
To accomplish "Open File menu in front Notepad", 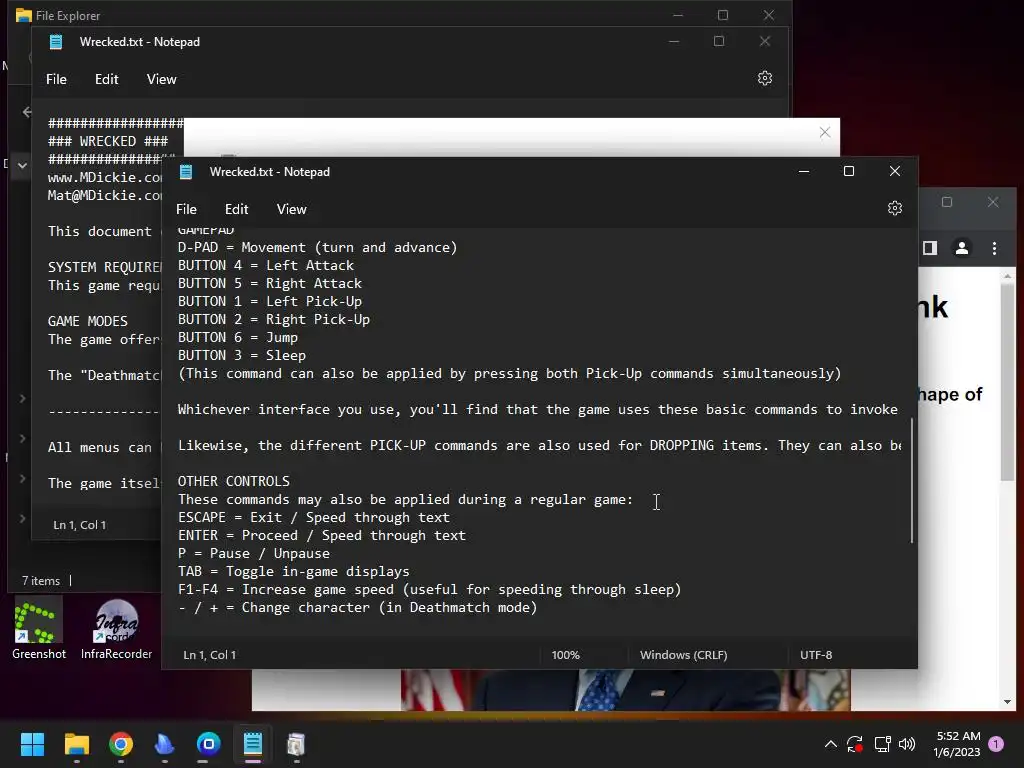I will [x=186, y=209].
